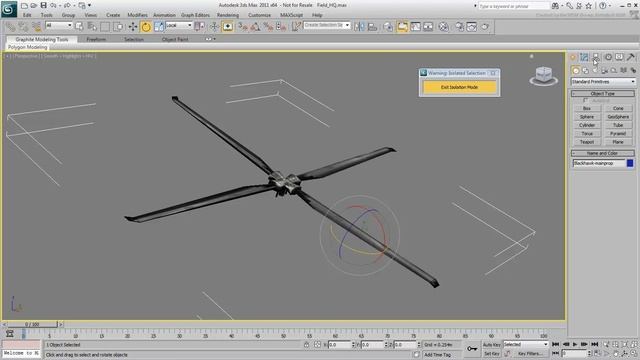This screenshot has width=640, height=360.
Task: Click the Select Object tool icon
Action: click(79, 27)
